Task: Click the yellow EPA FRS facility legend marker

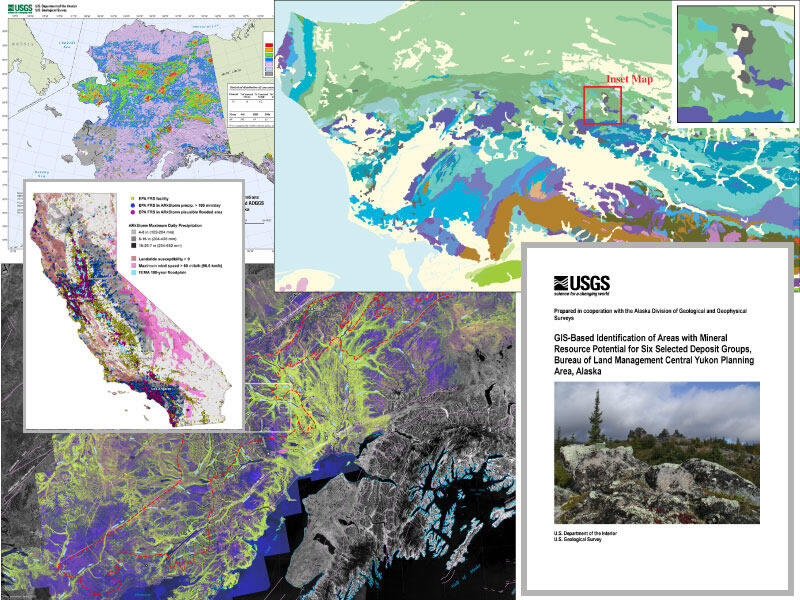Action: (x=132, y=198)
